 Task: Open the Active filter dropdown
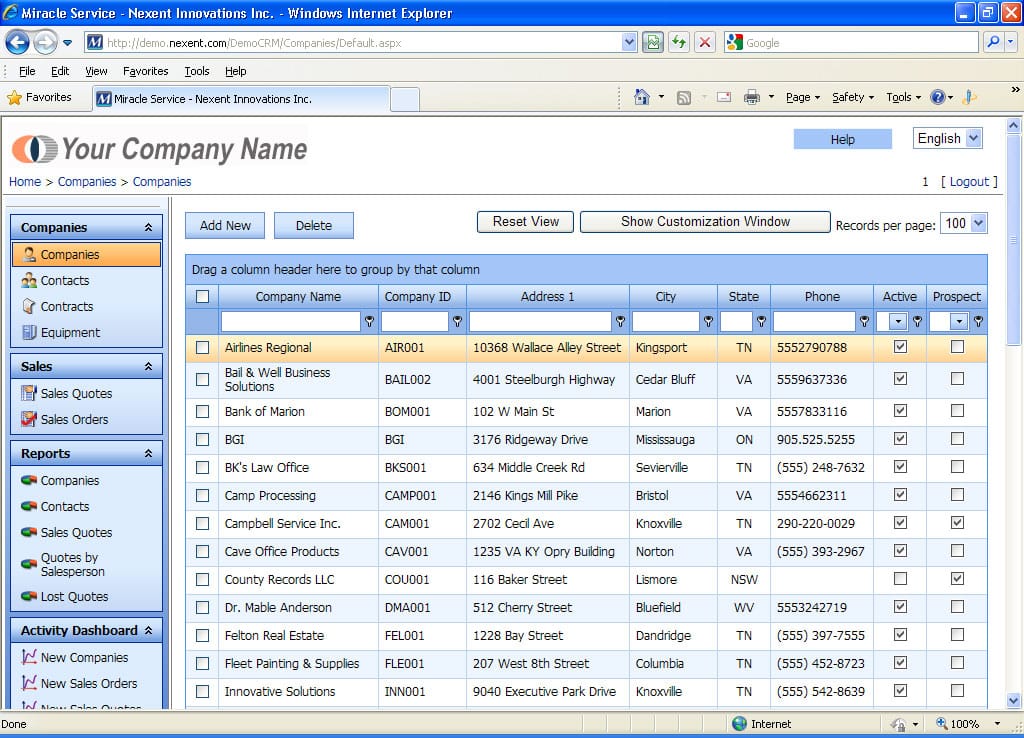click(899, 321)
